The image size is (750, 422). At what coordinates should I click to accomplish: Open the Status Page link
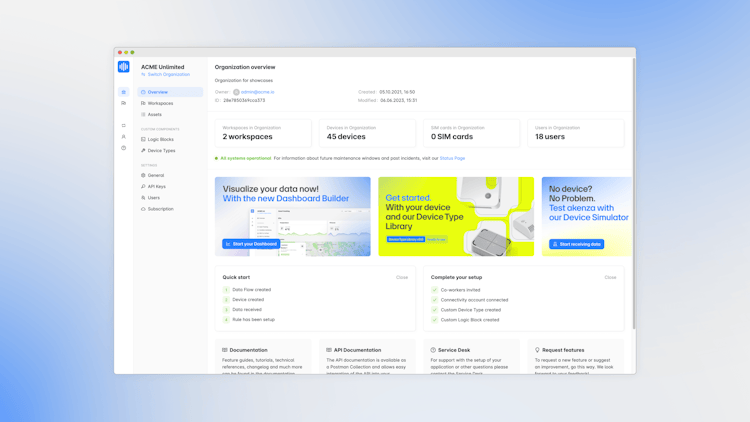[x=452, y=158]
